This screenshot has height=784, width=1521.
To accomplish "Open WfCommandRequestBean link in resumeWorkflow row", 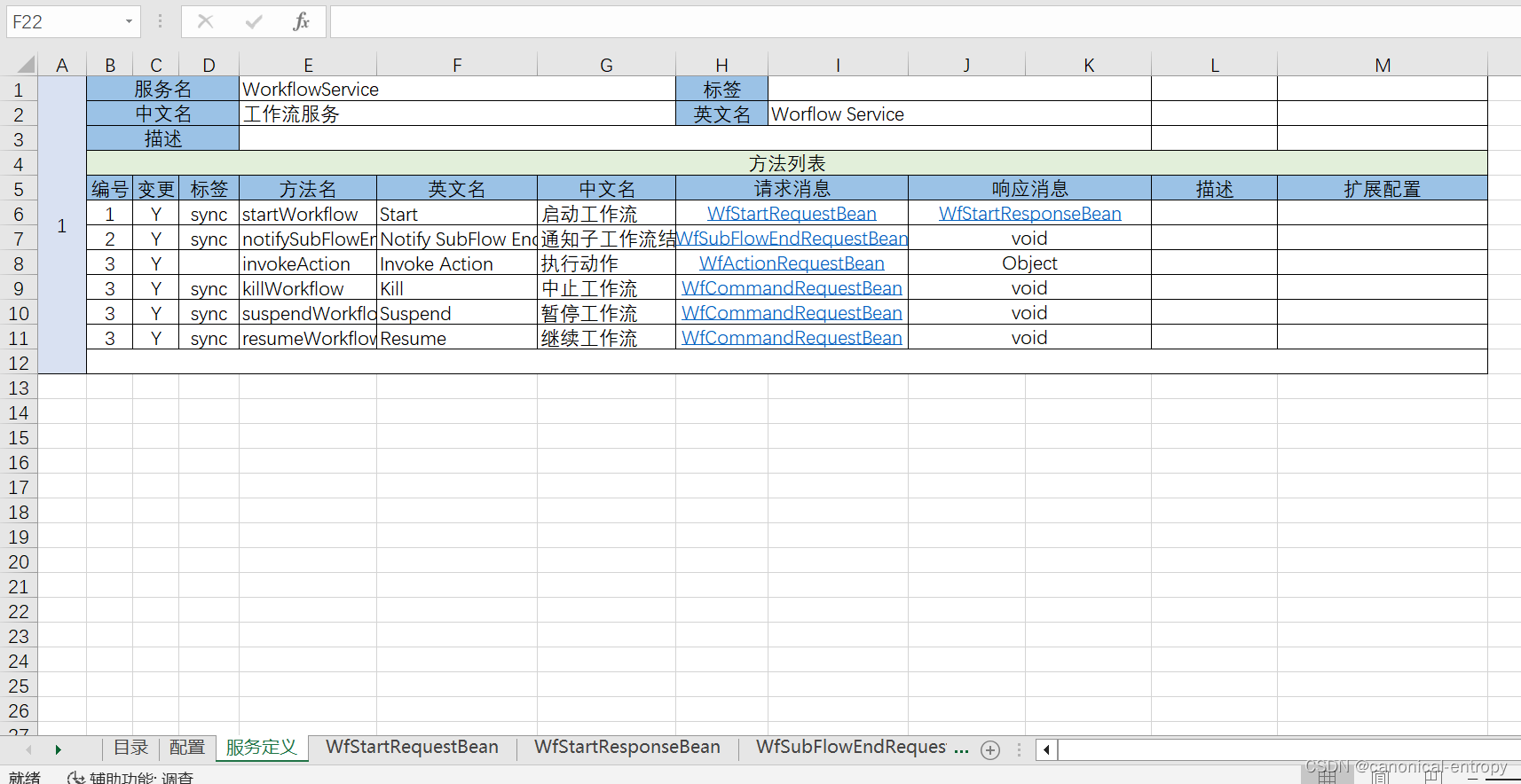I will [x=792, y=338].
